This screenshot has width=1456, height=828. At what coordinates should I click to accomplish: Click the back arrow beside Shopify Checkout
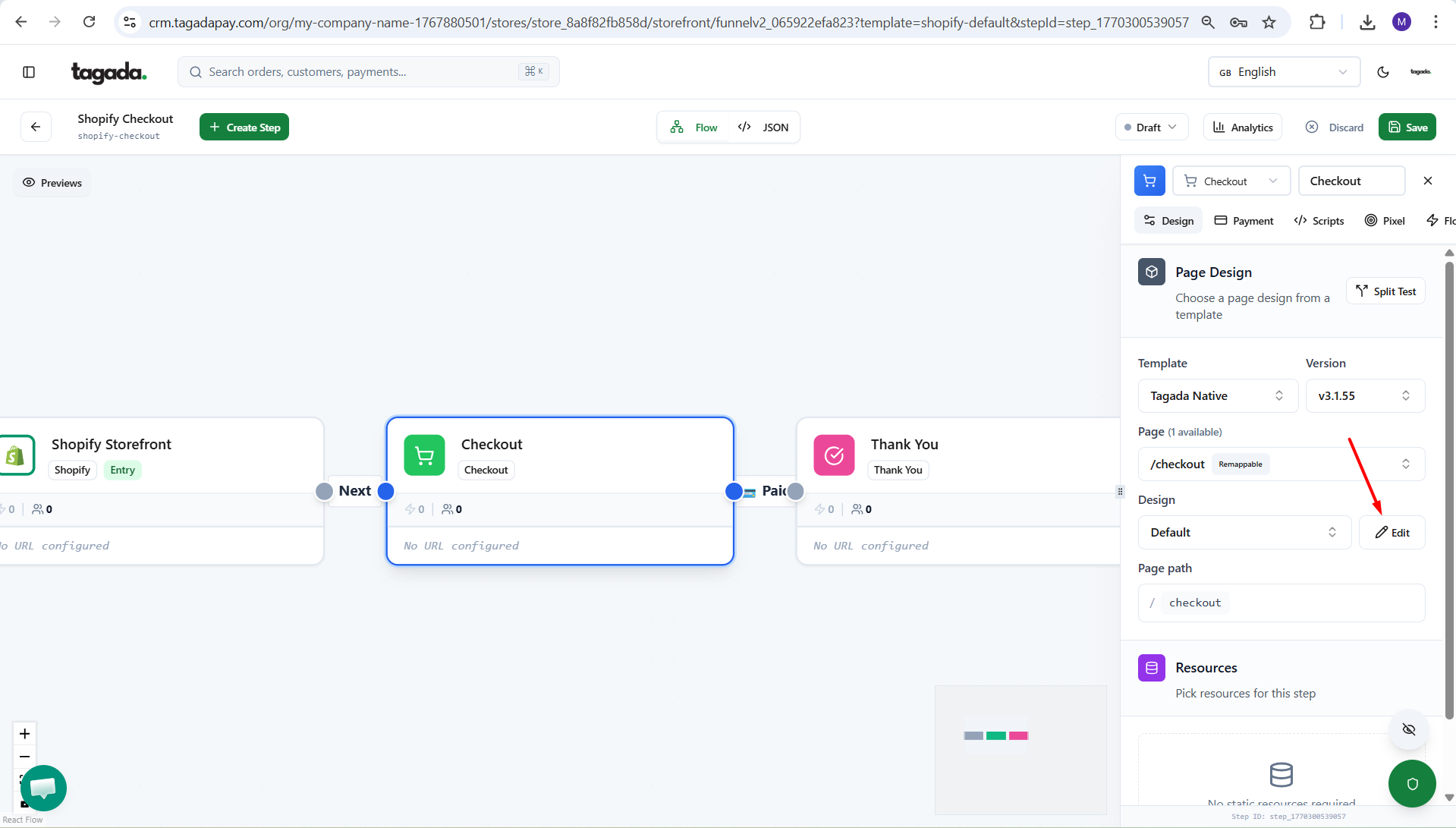36,127
